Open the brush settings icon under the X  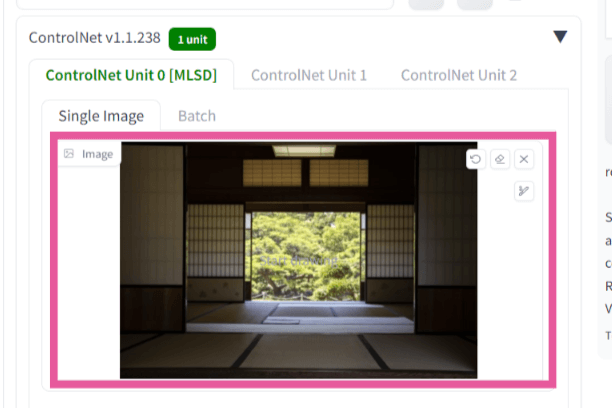pyautogui.click(x=524, y=191)
